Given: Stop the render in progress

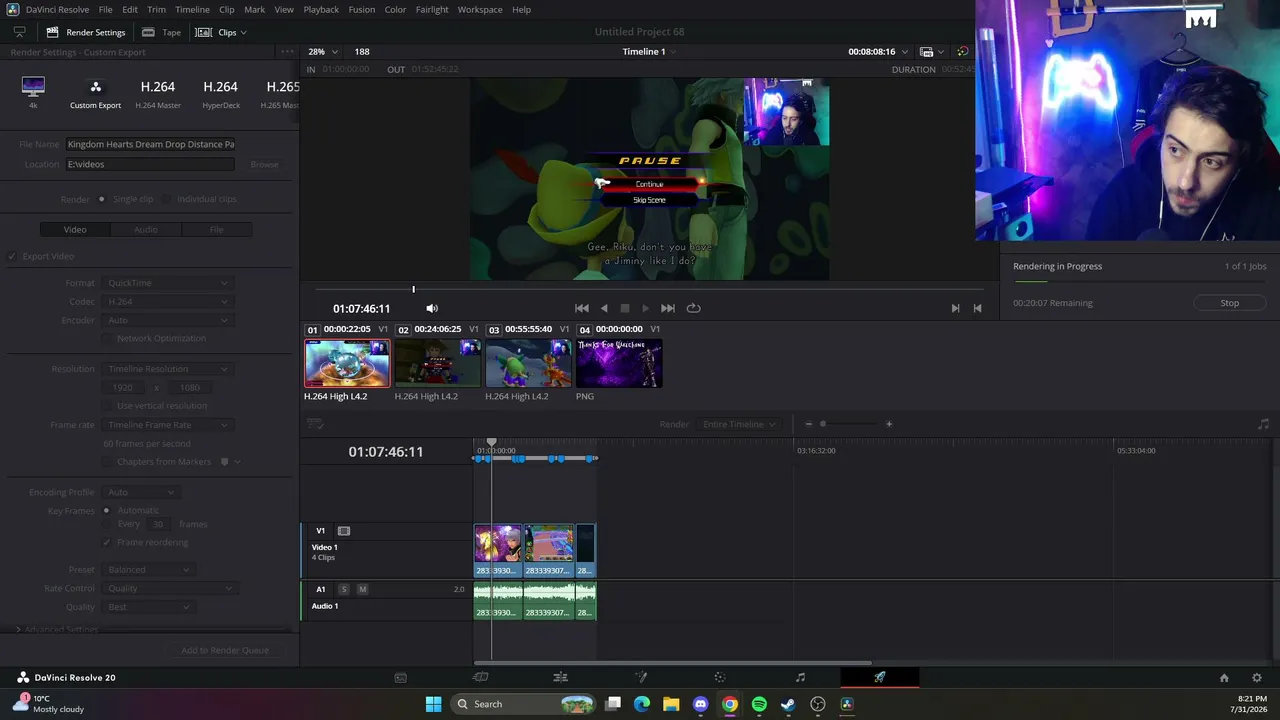Looking at the screenshot, I should 1230,303.
